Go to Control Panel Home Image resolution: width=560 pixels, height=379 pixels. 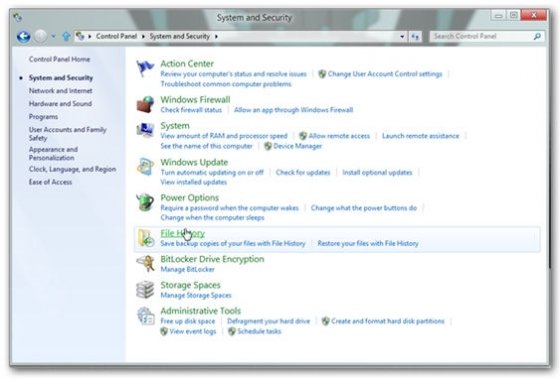(59, 59)
